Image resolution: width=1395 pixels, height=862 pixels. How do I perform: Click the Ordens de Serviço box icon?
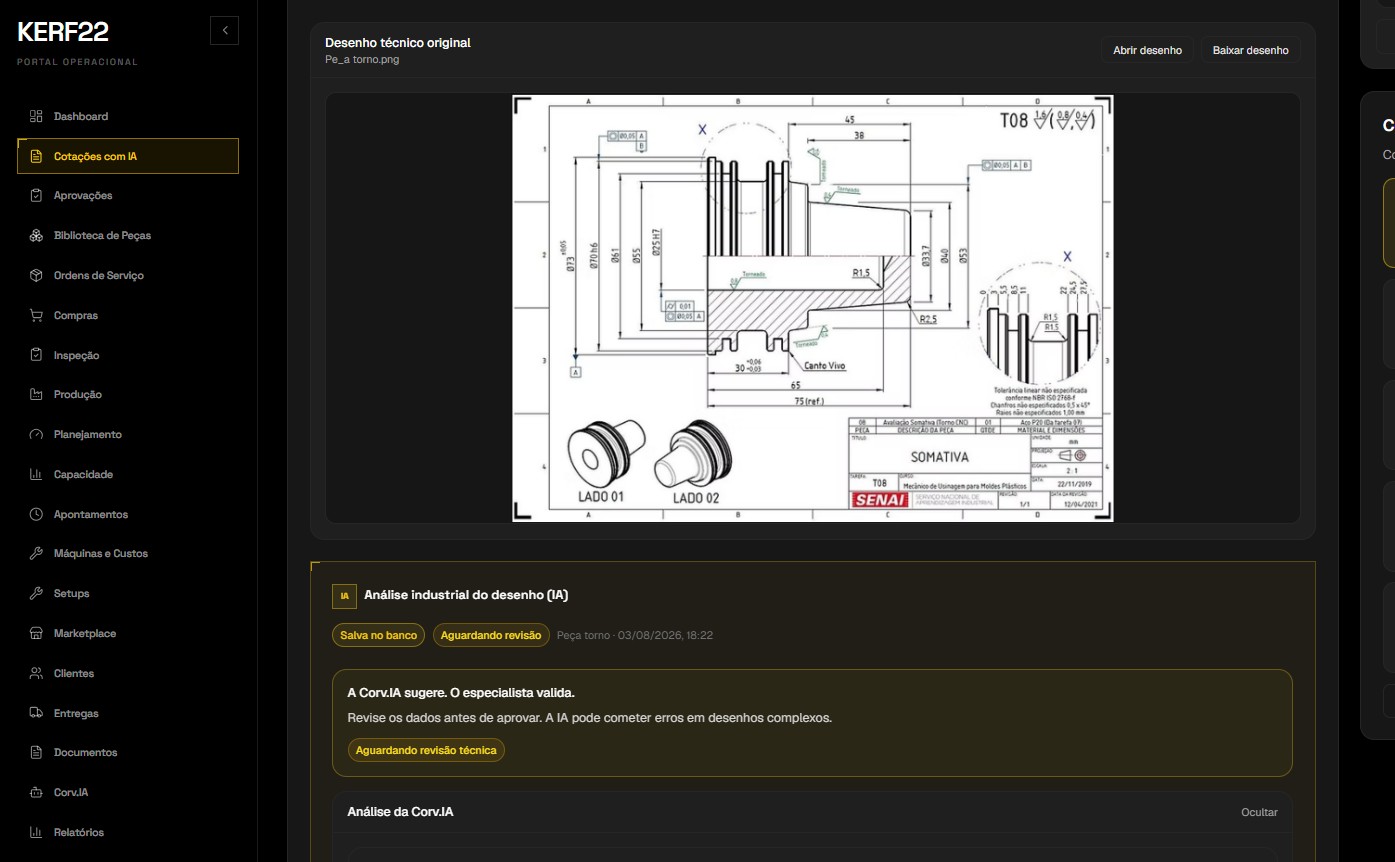pos(36,275)
